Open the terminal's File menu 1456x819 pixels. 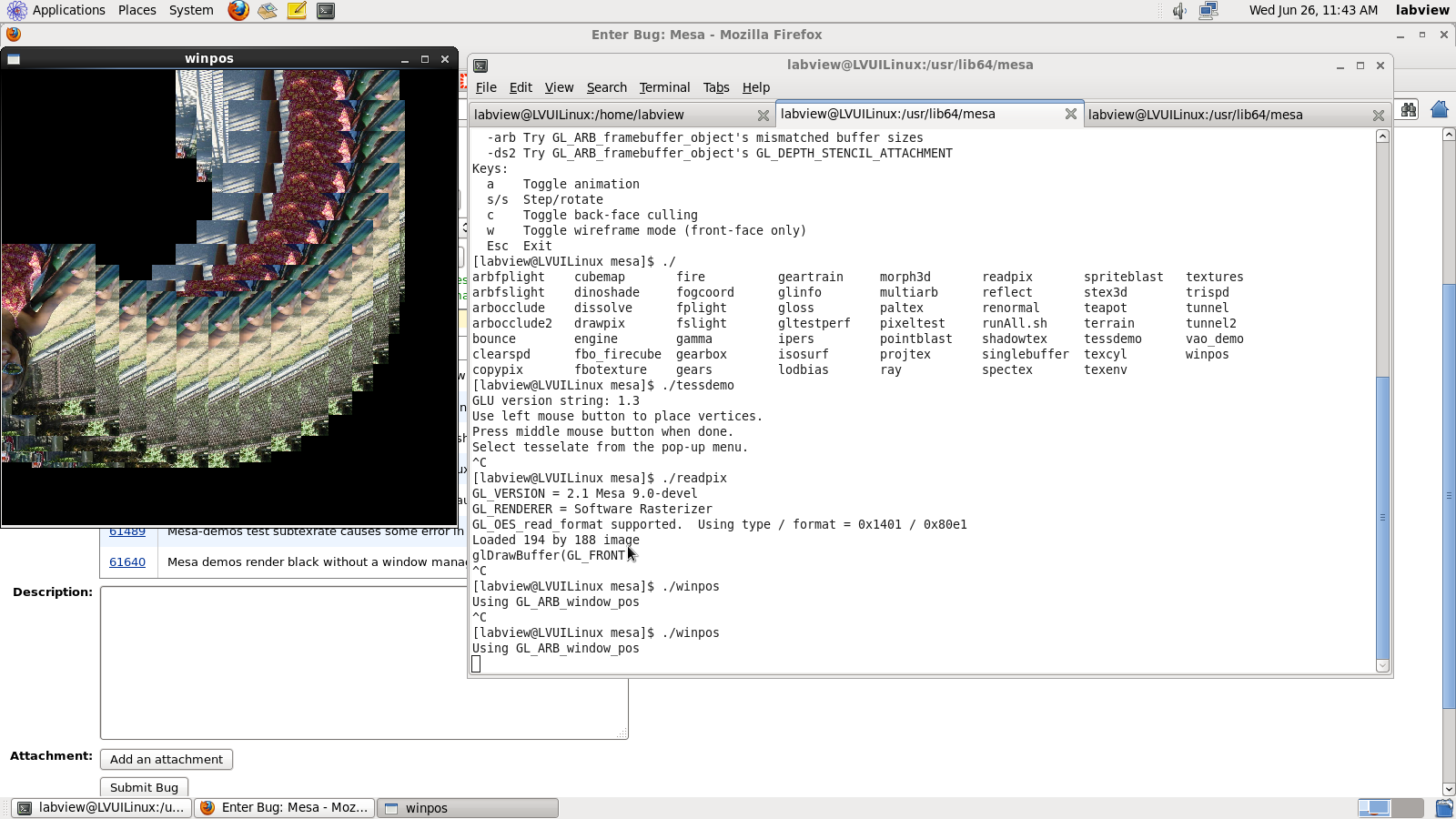click(x=486, y=87)
